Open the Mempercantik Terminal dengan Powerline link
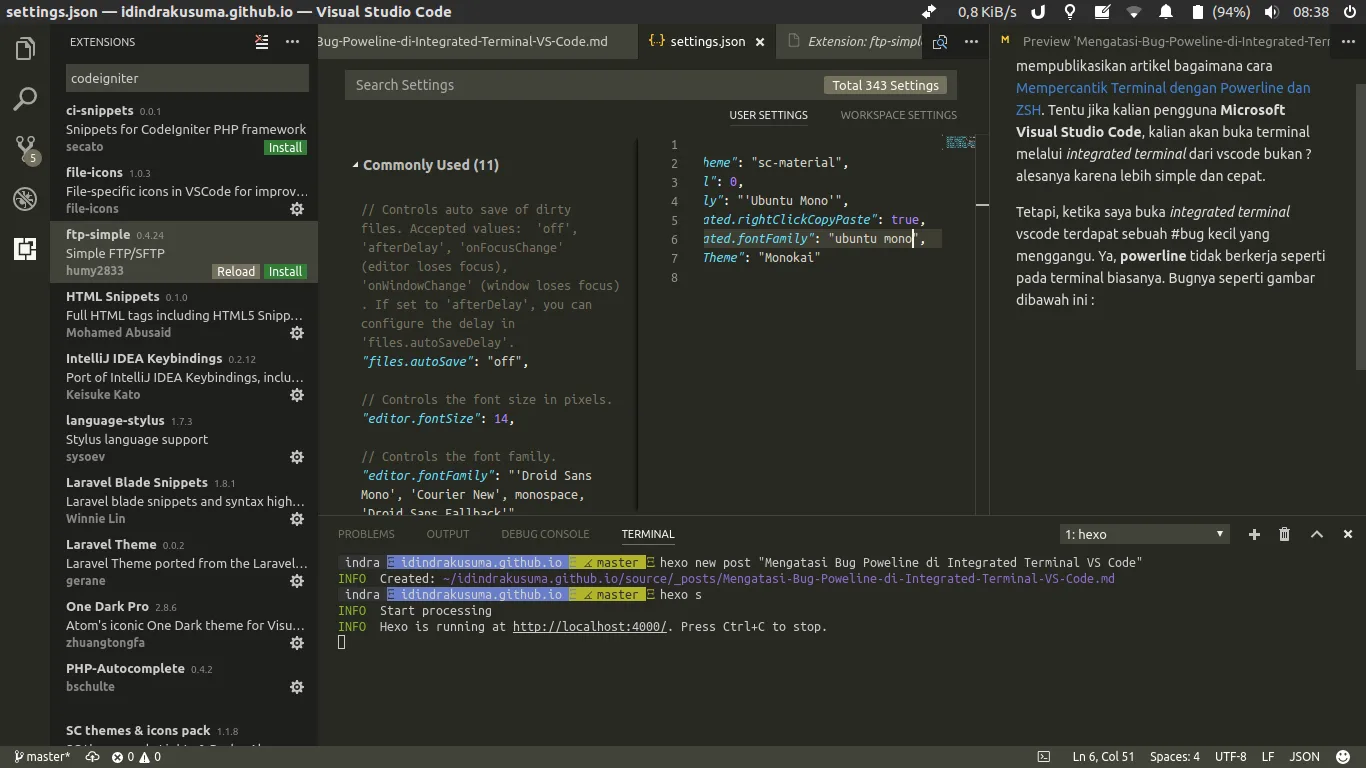The width and height of the screenshot is (1366, 768). (x=1163, y=98)
